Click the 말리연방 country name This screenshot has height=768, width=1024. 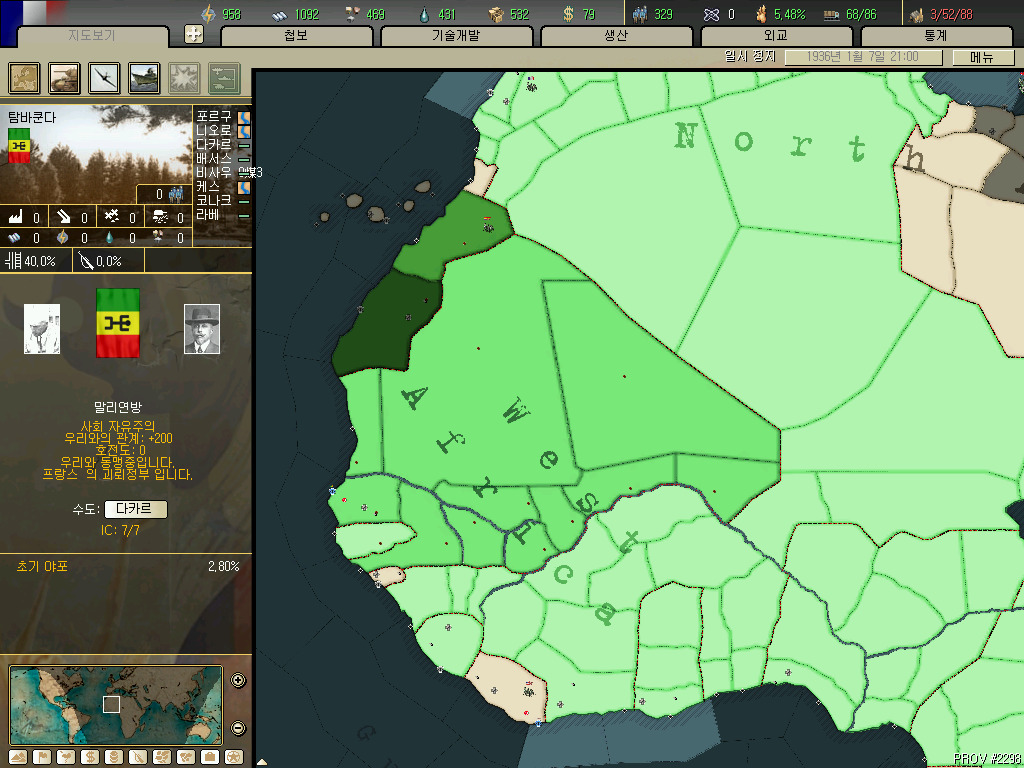pyautogui.click(x=118, y=408)
